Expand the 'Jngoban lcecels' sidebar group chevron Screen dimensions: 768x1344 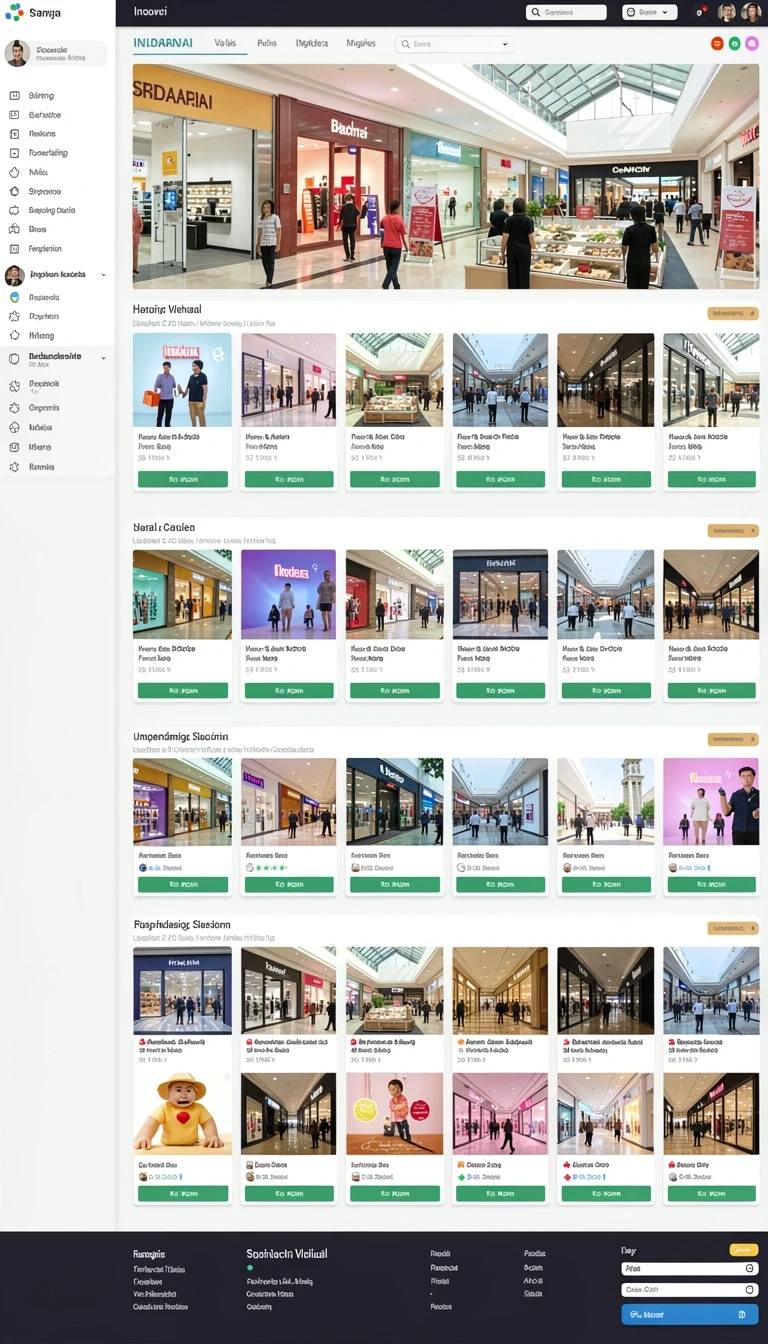(x=103, y=275)
